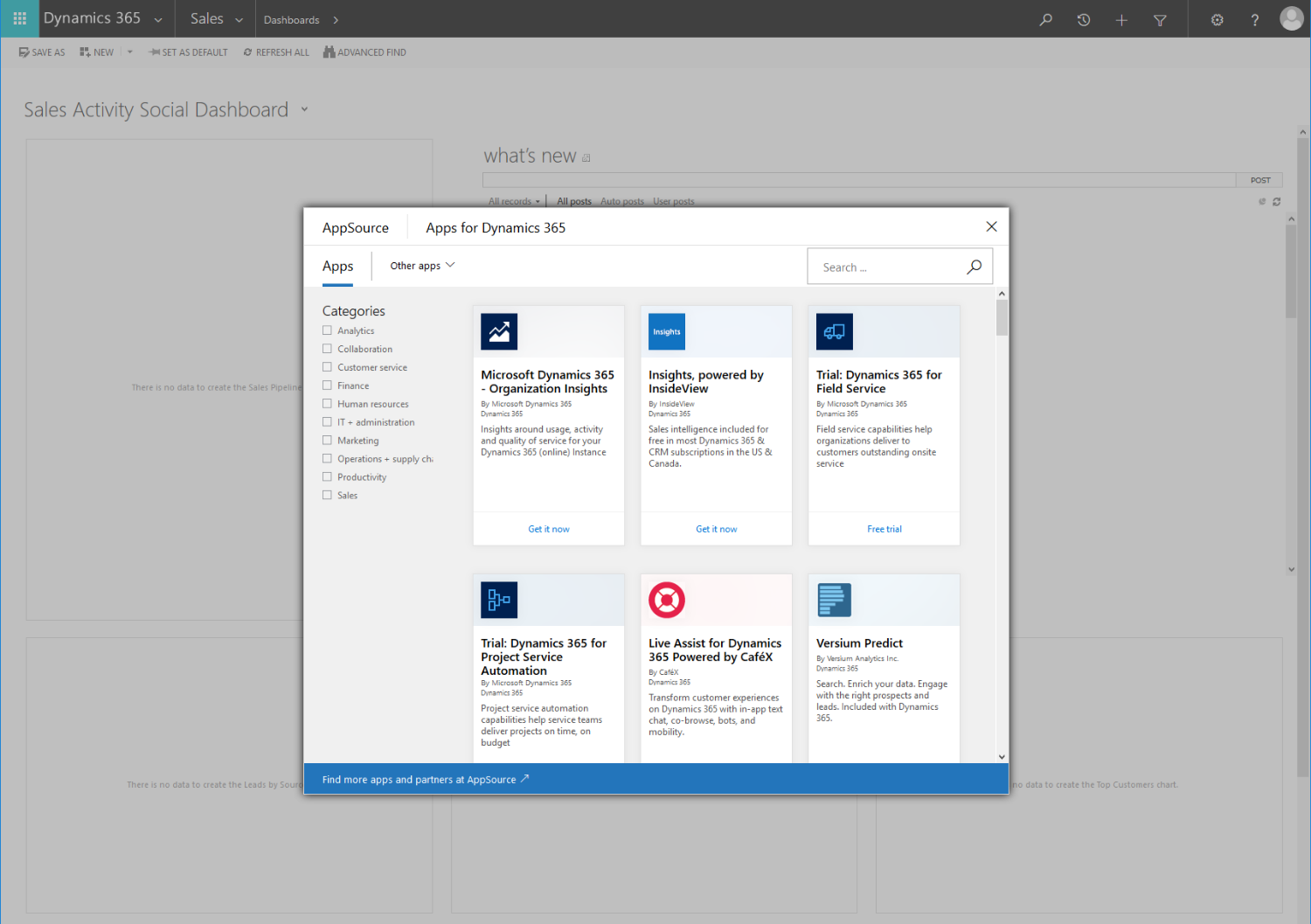Click the Organization Insights app icon
1311x924 pixels.
499,331
